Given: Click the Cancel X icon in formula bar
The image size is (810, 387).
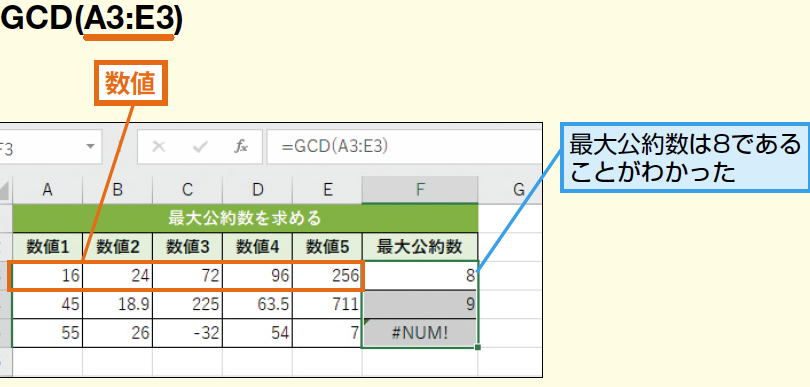Looking at the screenshot, I should click(159, 147).
